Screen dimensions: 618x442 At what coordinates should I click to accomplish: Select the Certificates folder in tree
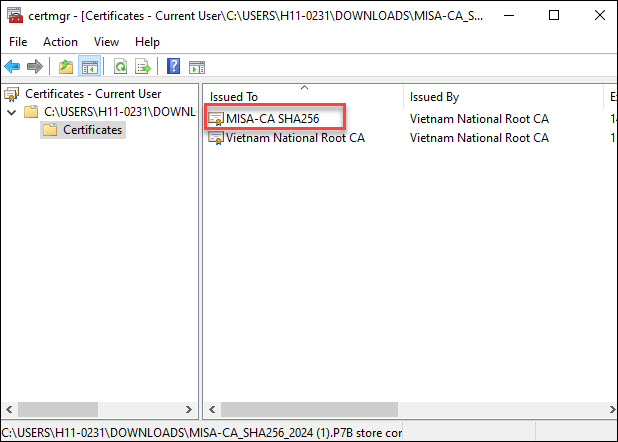coord(83,130)
